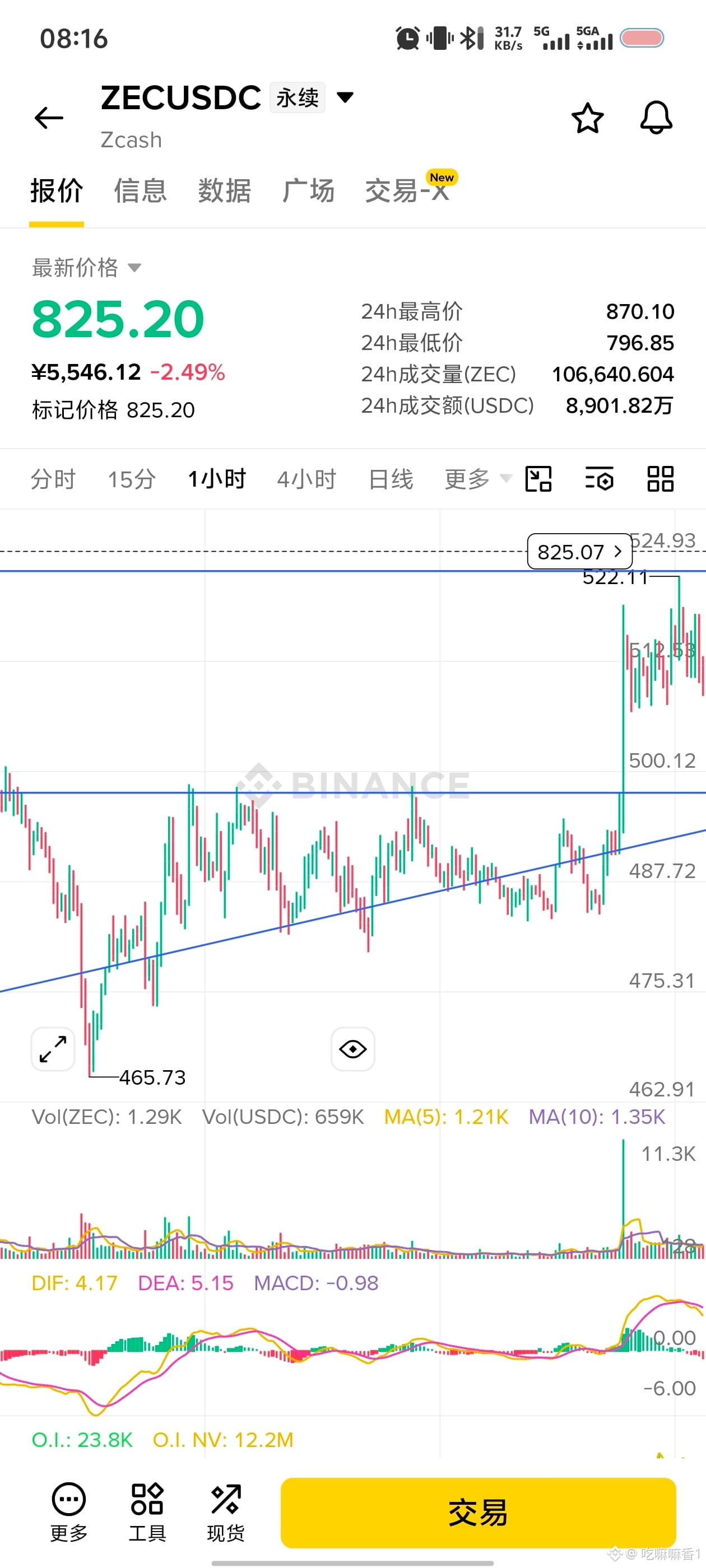
Task: Tap the -2.49% change value
Action: tap(188, 372)
